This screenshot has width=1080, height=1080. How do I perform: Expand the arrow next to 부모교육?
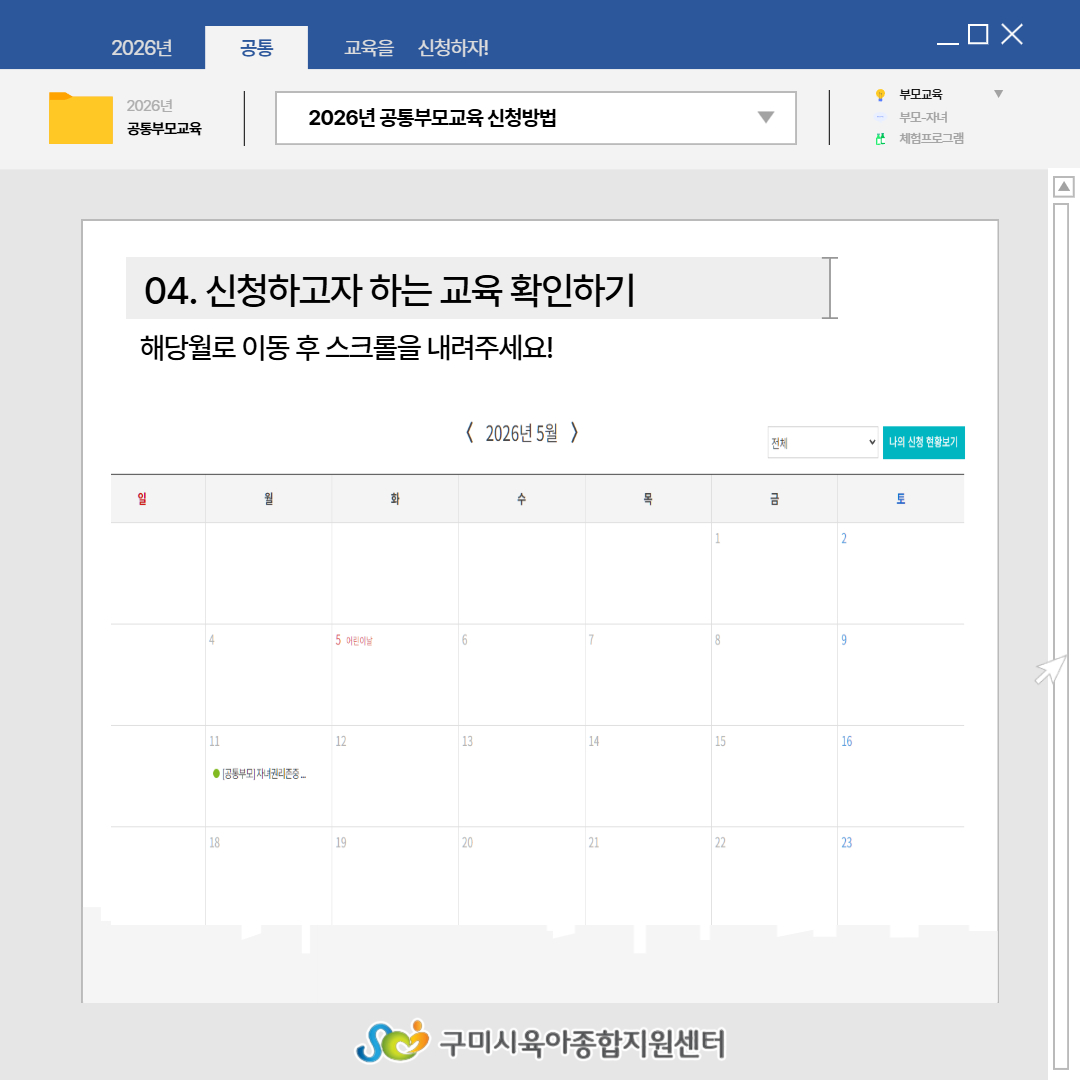click(997, 94)
